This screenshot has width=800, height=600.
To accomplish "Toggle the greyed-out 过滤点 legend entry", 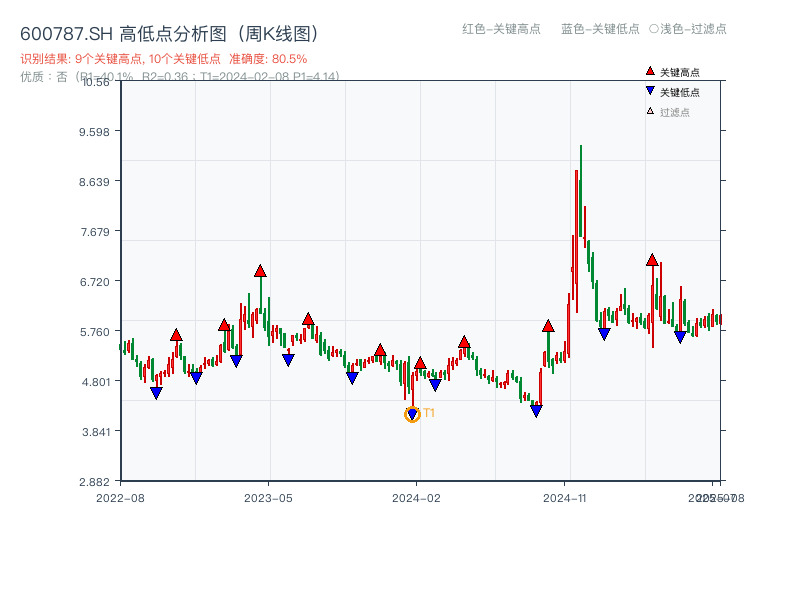I will tap(668, 112).
